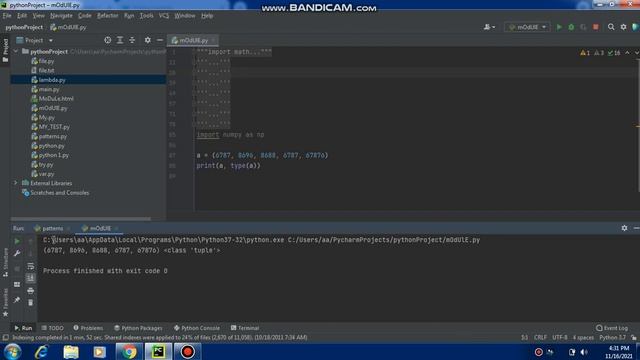Open the user account icon menu
Image resolution: width=640 pixels, height=360 pixels.
click(489, 27)
